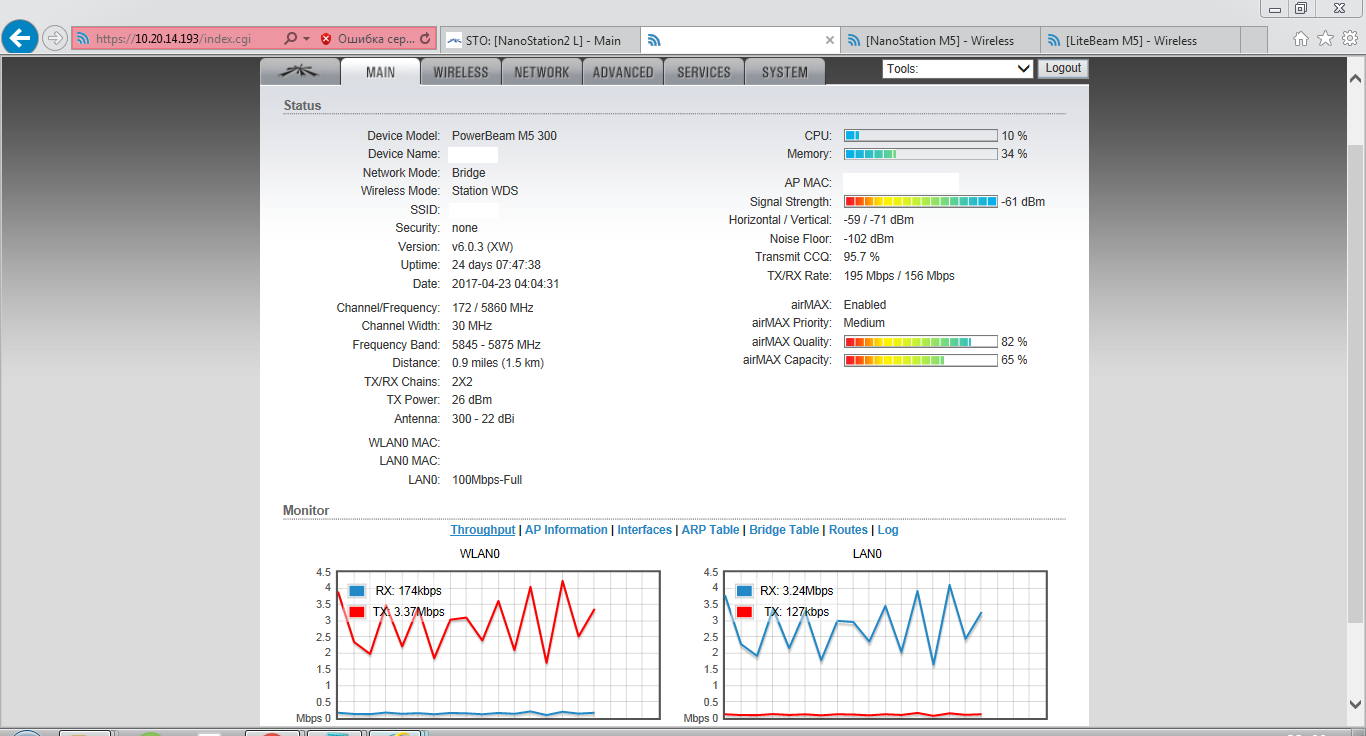Open the browser home icon
This screenshot has width=1366, height=736.
point(1301,39)
